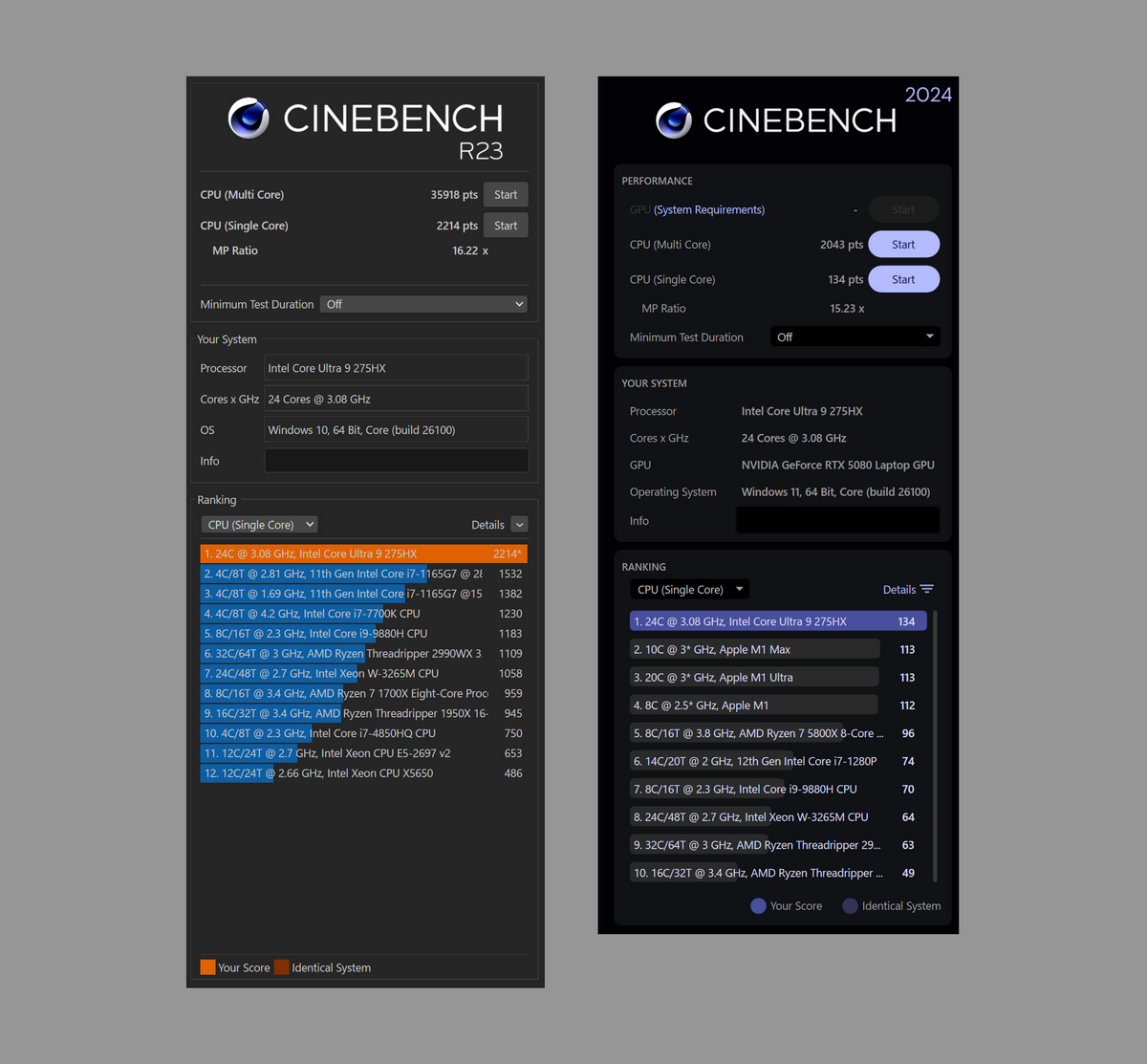Start the CPU (Single Core) test in R23
1147x1064 pixels.
pyautogui.click(x=506, y=226)
